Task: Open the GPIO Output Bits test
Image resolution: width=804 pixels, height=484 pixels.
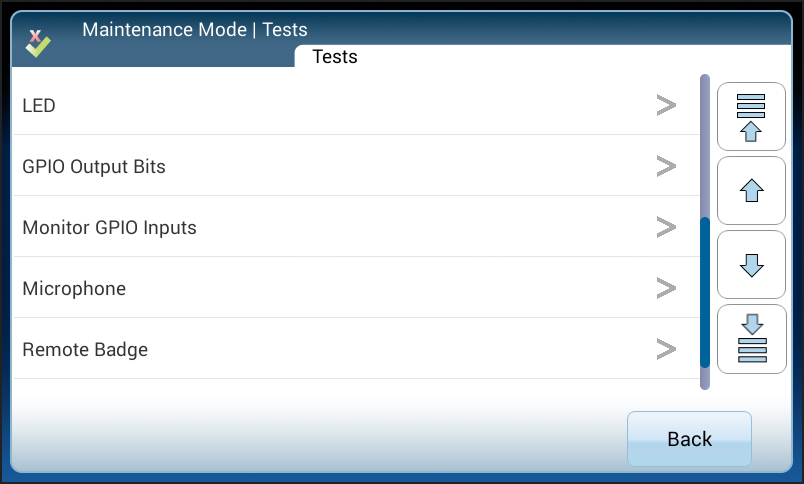Action: 94,166
